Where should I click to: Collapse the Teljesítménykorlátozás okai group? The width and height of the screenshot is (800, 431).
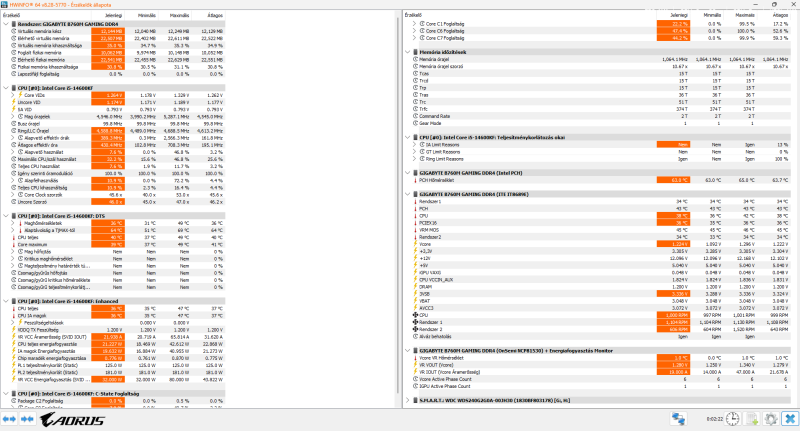408,137
